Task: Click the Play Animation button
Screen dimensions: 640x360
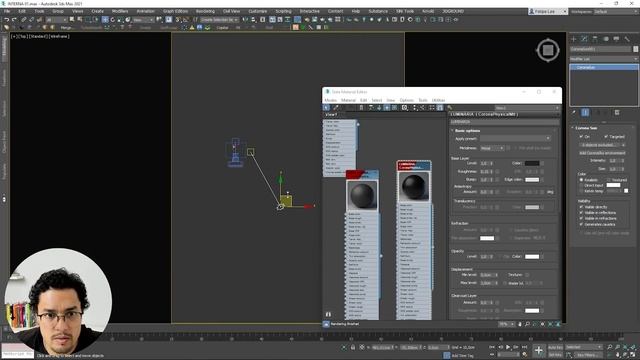Action: tap(508, 347)
